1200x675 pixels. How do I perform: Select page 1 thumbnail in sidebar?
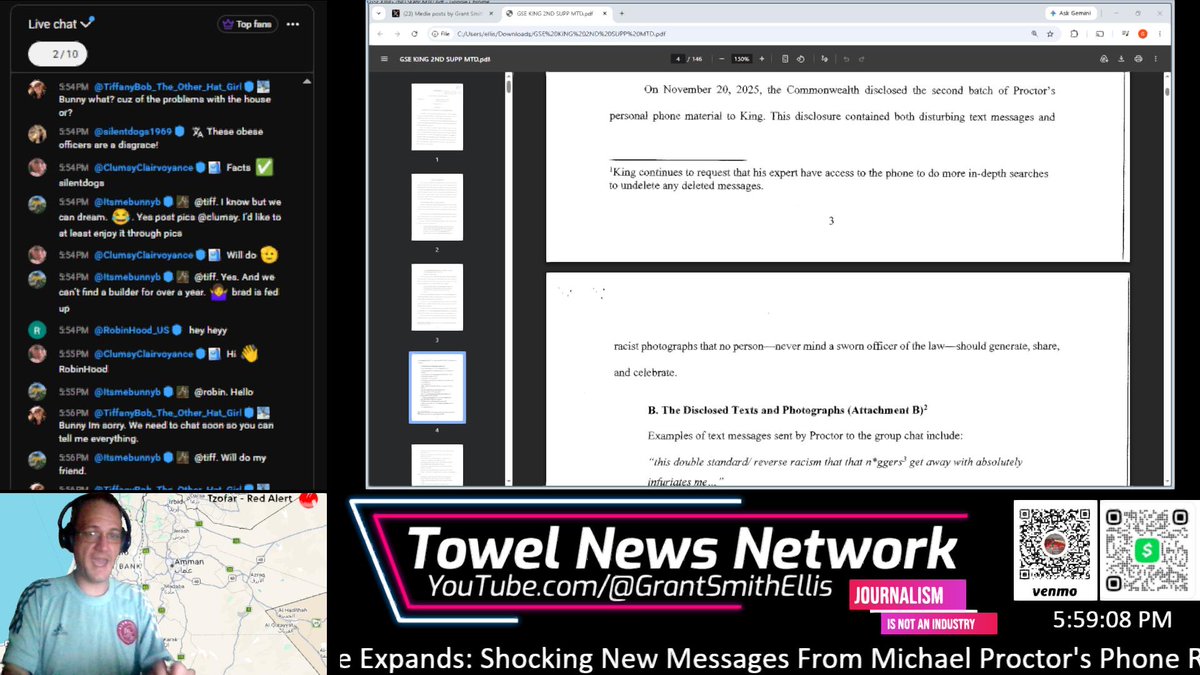tap(437, 117)
